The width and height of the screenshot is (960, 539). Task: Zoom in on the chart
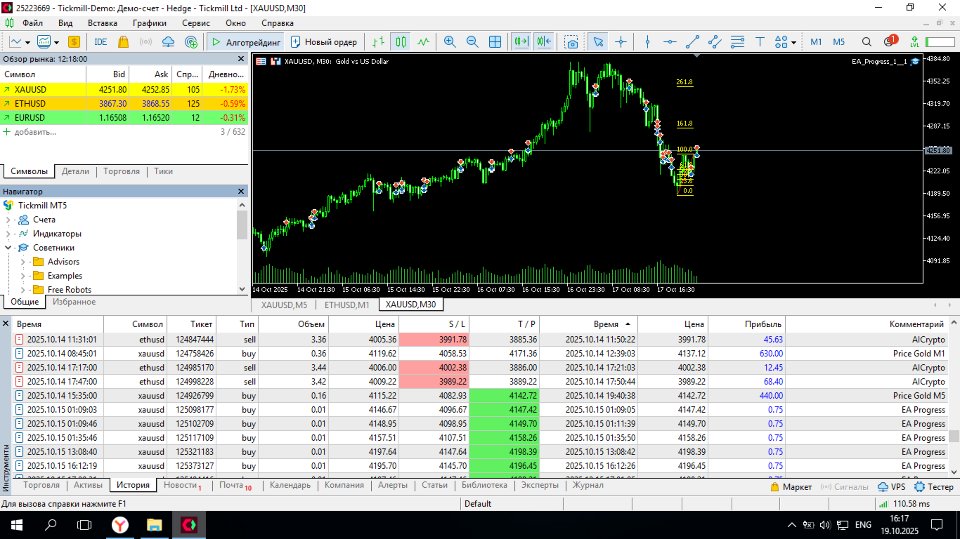tap(449, 42)
